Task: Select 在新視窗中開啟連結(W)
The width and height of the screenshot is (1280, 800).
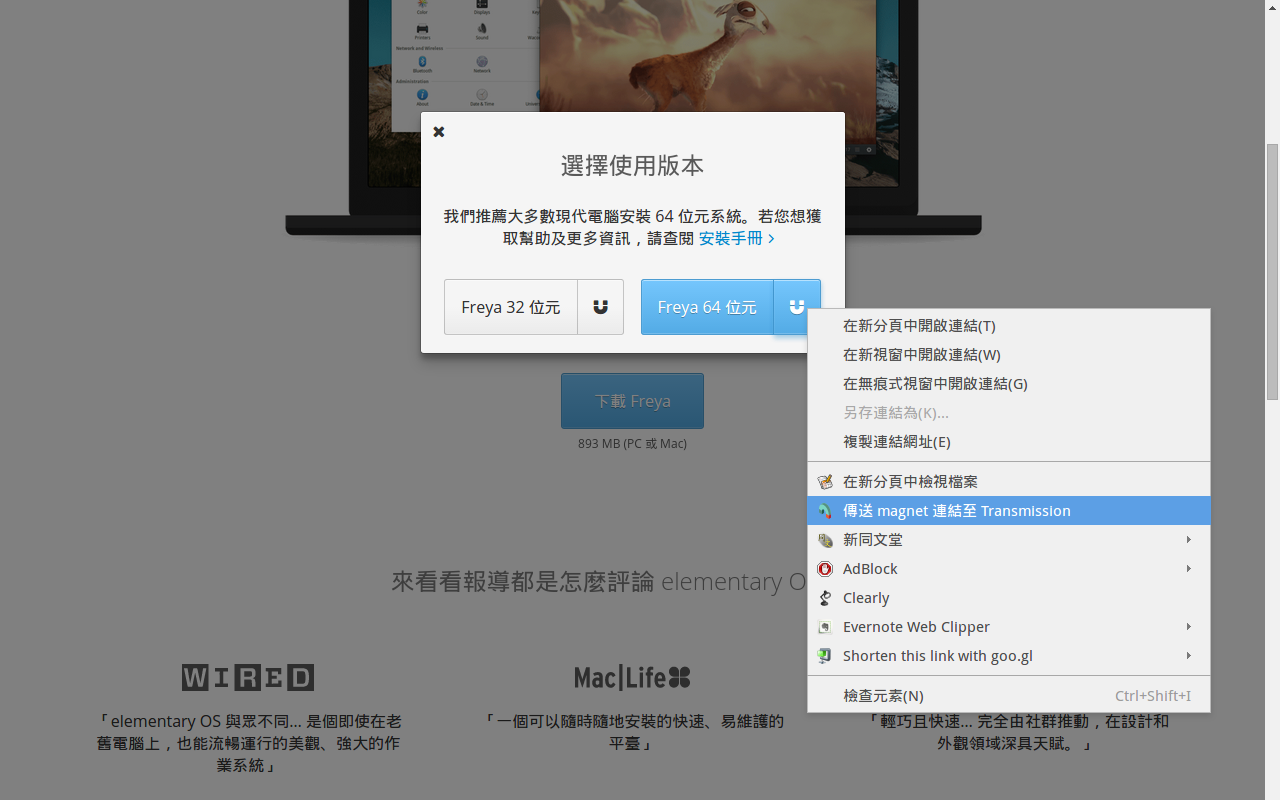Action: click(1009, 355)
